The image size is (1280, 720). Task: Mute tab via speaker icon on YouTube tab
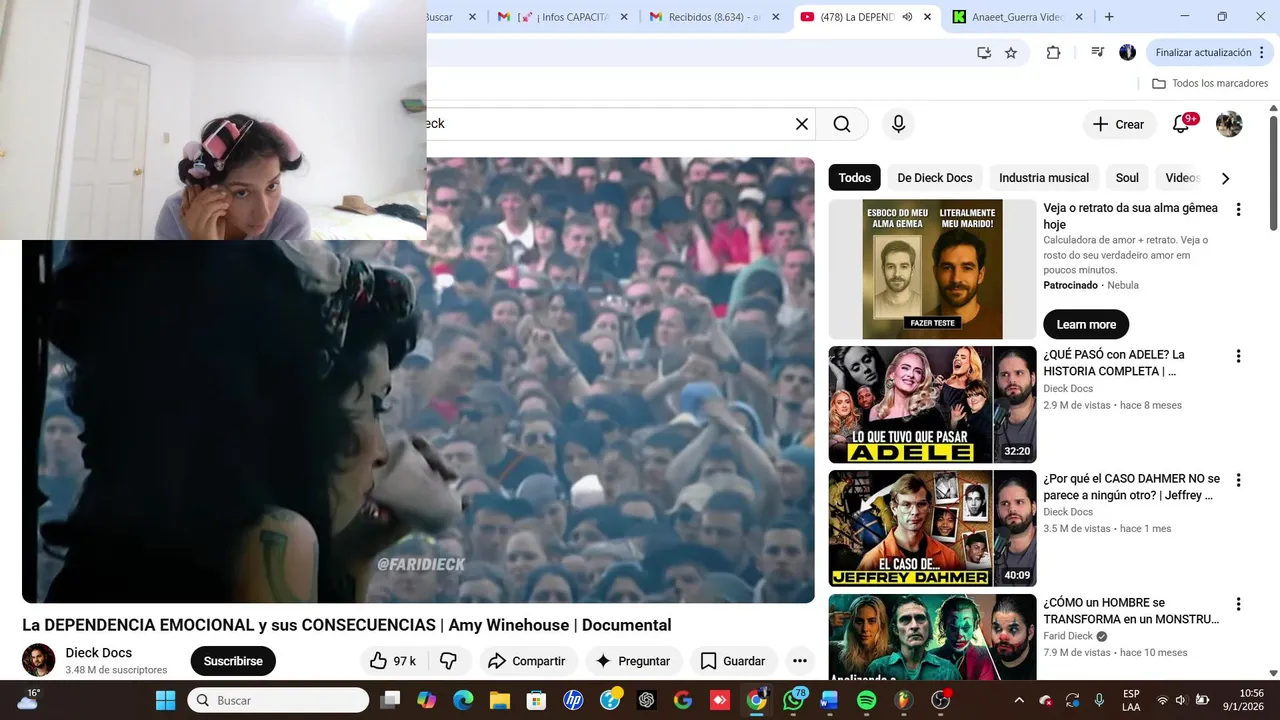(x=907, y=17)
